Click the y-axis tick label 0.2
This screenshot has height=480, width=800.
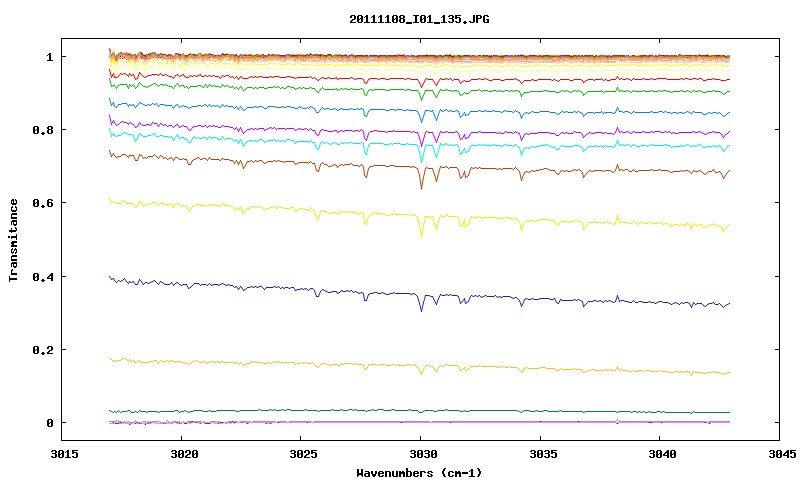(43, 350)
